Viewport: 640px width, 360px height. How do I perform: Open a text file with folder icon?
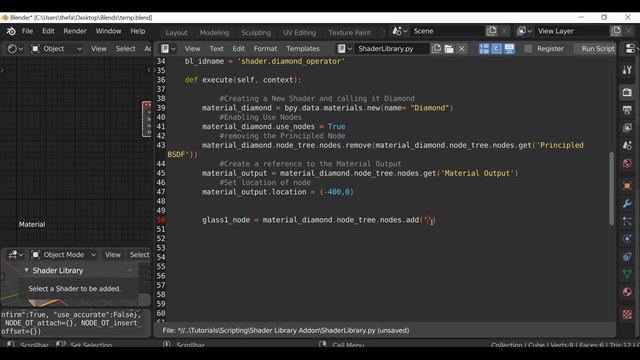pos(449,49)
